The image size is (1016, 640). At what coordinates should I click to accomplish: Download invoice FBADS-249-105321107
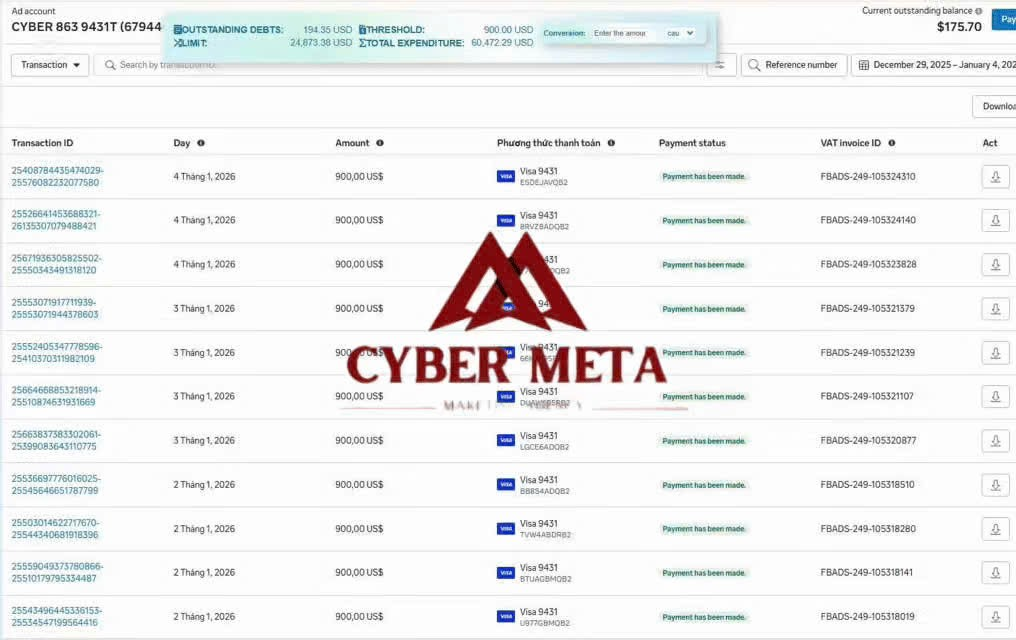[995, 396]
